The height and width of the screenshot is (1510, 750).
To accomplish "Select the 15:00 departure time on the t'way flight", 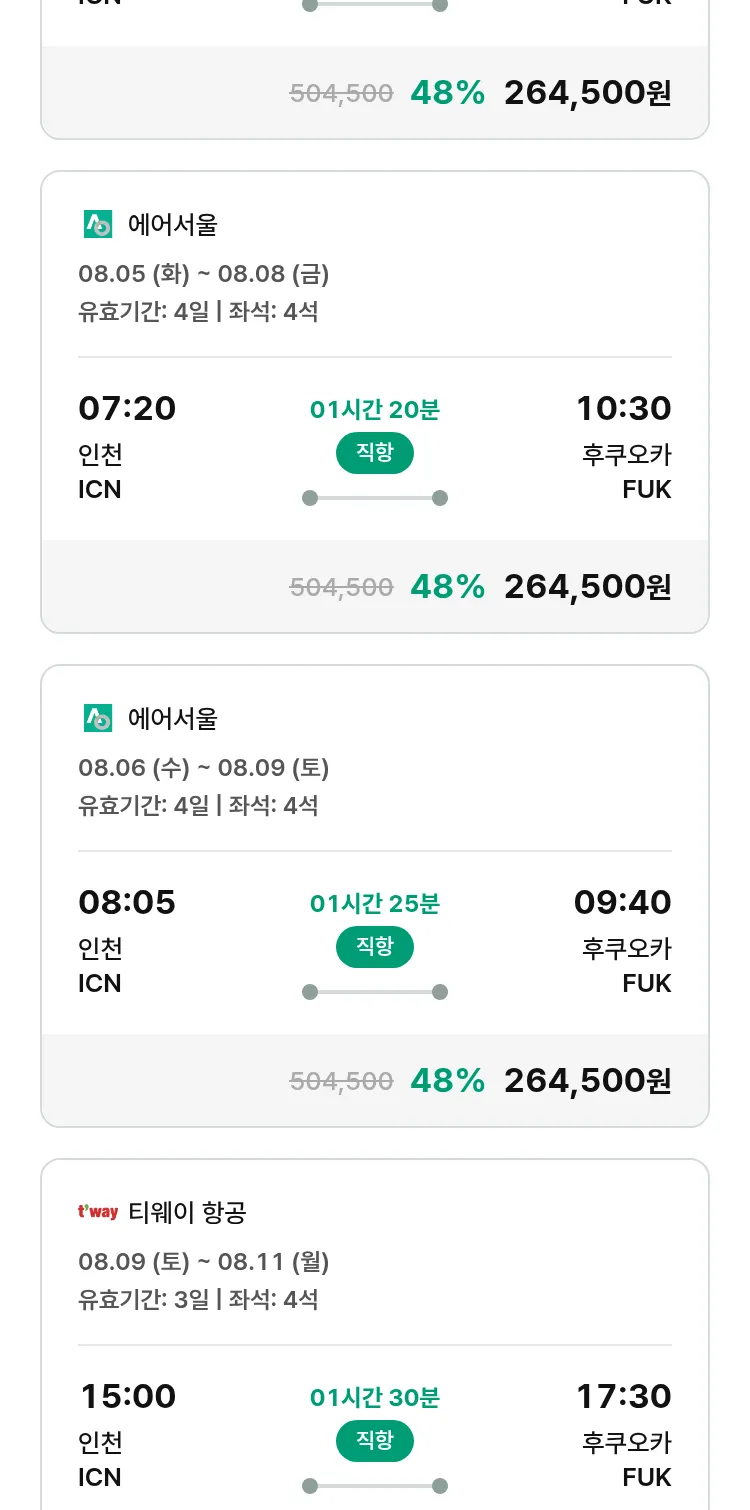I will tap(127, 1397).
